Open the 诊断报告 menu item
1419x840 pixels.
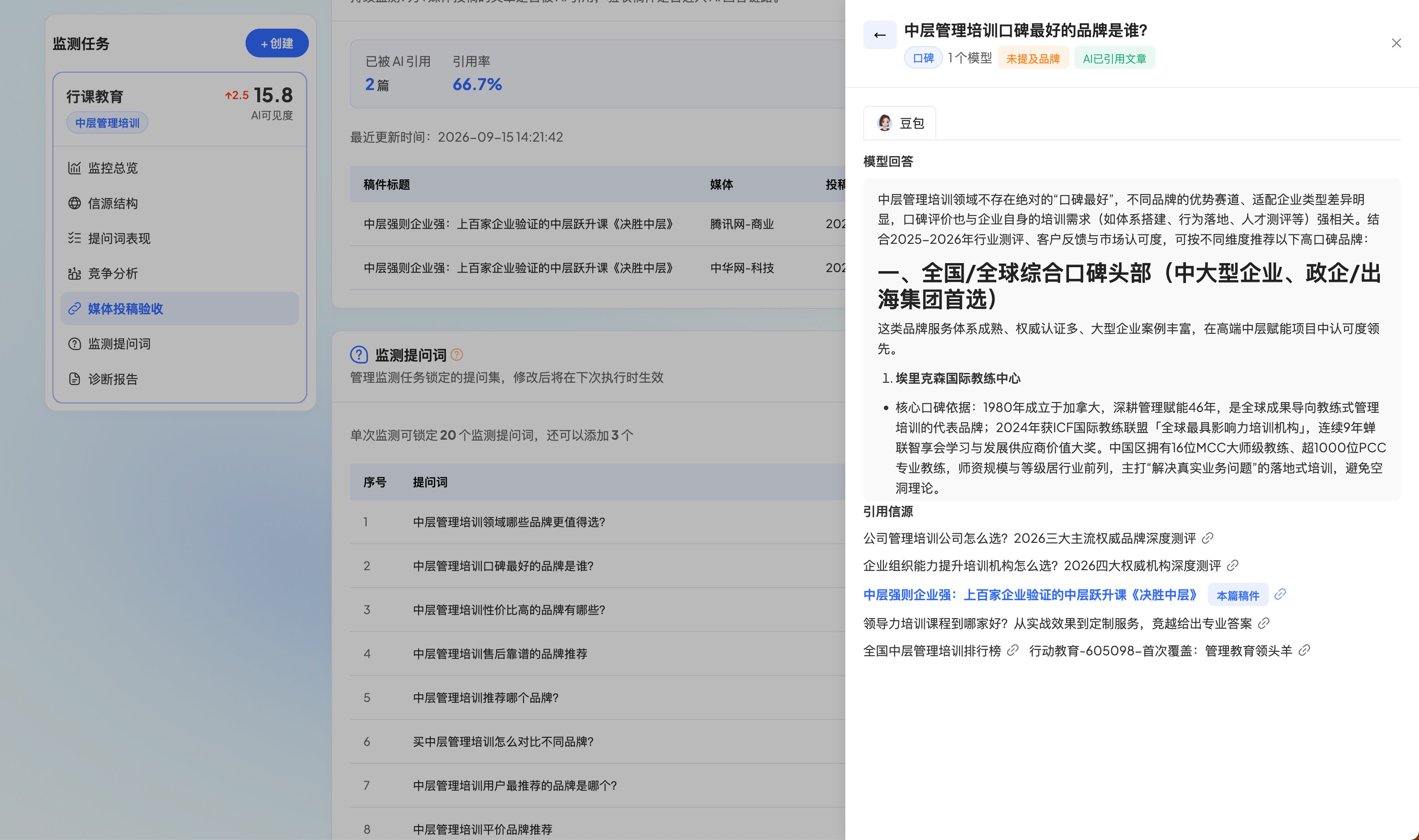(179, 379)
